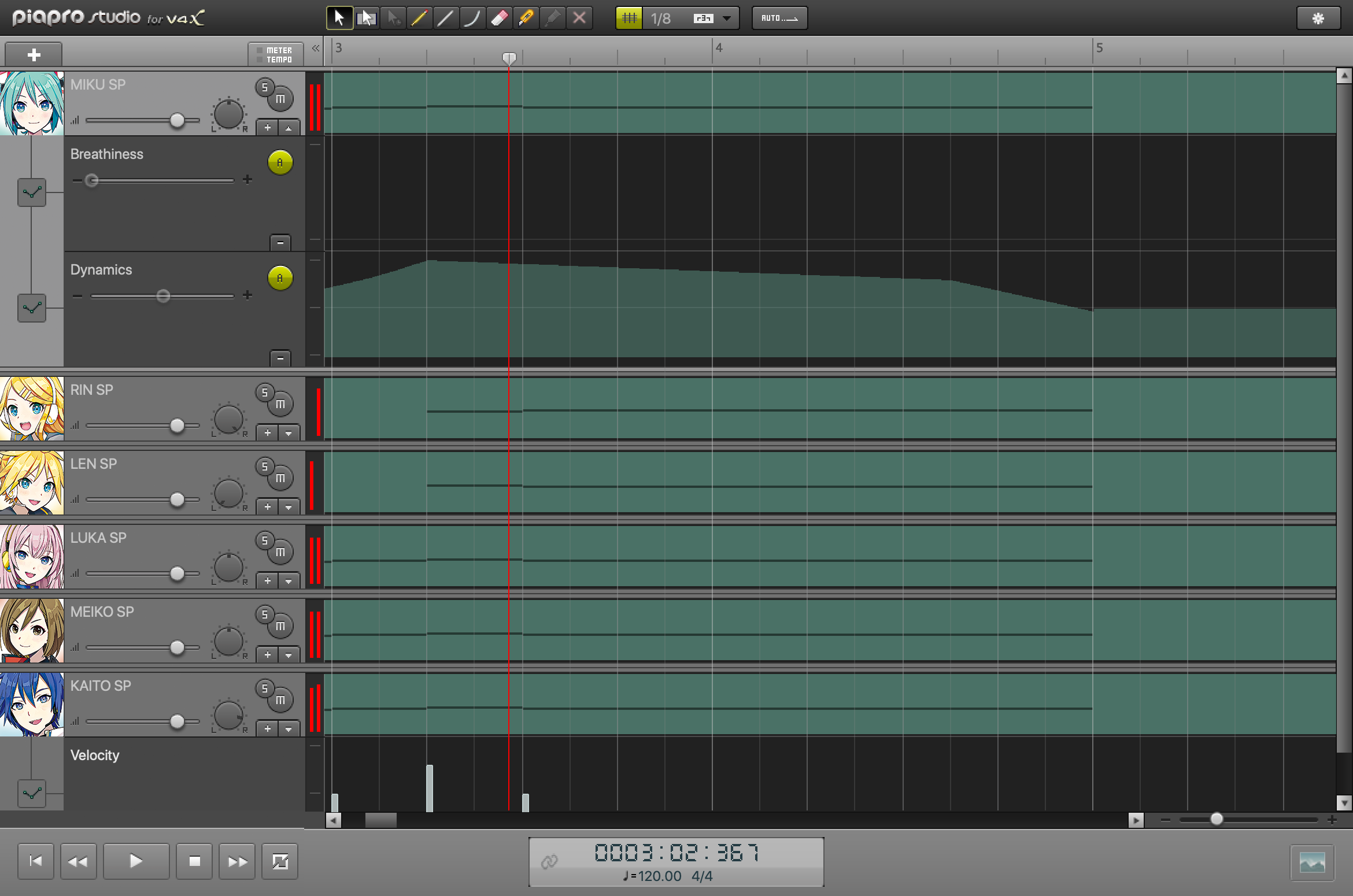This screenshot has width=1353, height=896.
Task: Toggle the snap grid button
Action: pos(629,18)
